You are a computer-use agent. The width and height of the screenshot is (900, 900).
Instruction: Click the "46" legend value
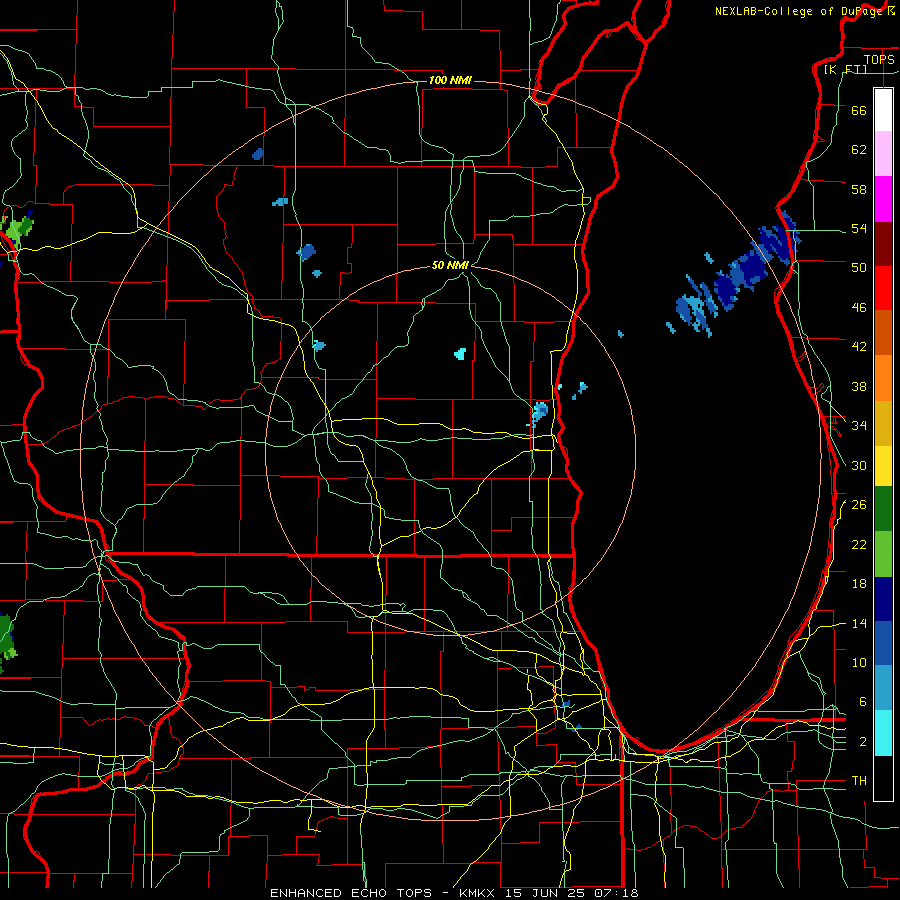coord(859,308)
